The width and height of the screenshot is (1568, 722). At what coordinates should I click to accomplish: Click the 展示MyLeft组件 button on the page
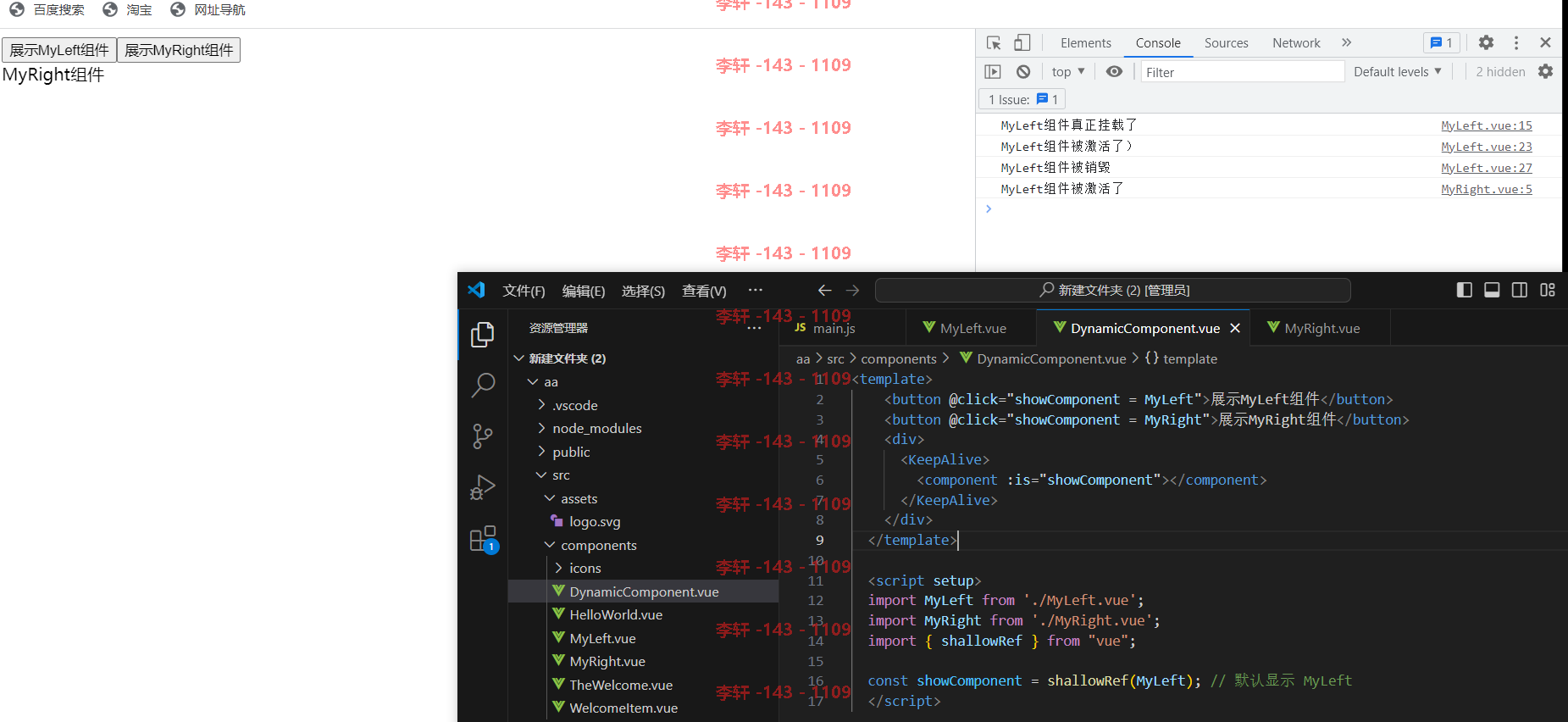(59, 50)
